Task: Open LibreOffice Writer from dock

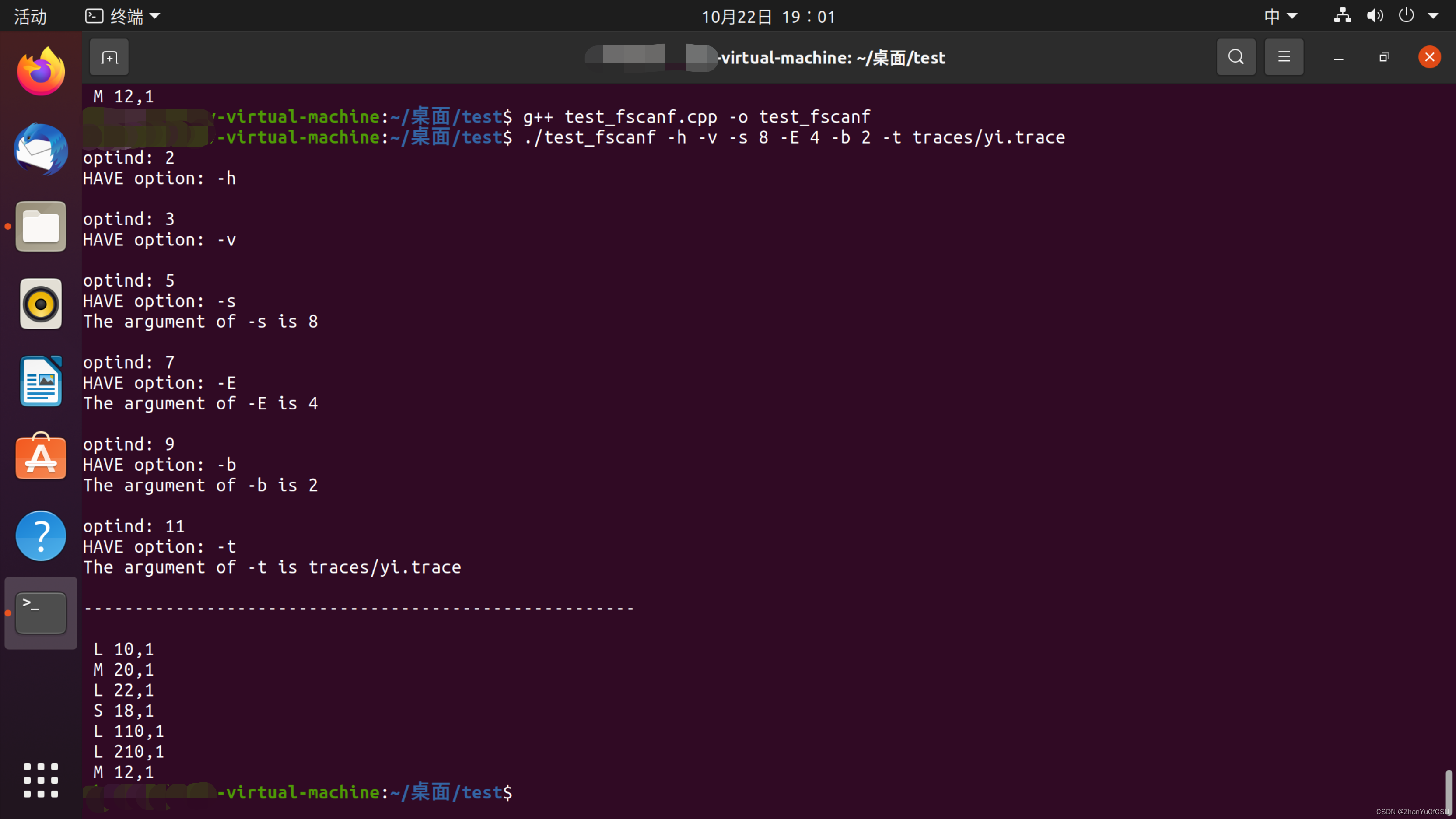Action: point(41,381)
